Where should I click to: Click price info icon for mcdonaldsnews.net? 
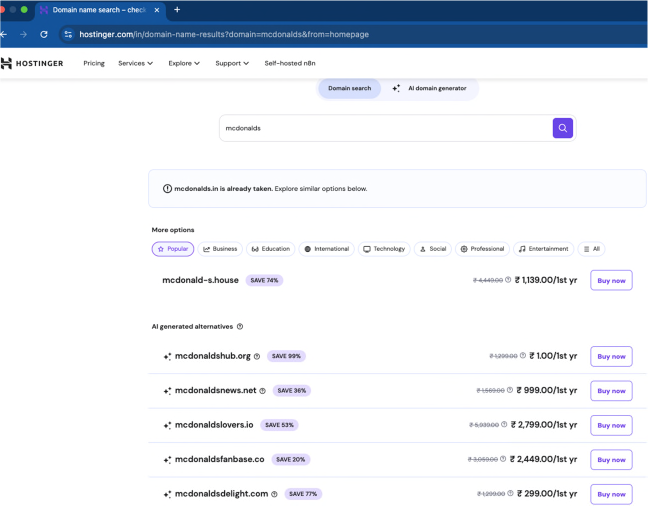tap(510, 390)
